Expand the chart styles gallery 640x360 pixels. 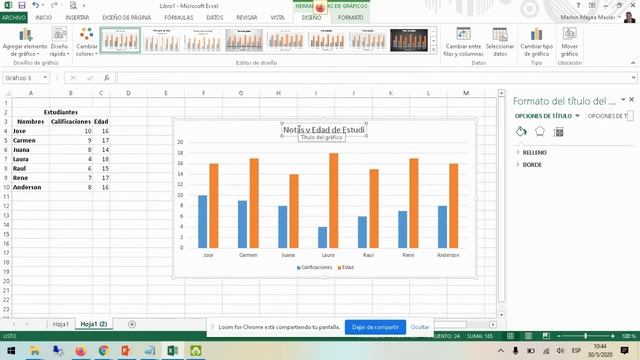(x=433, y=50)
